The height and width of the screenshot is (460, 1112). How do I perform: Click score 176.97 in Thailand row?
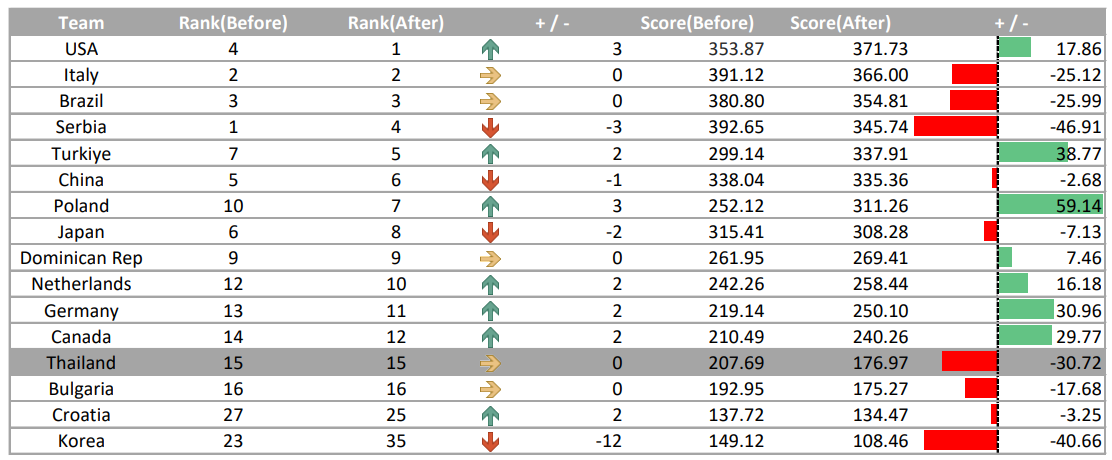pyautogui.click(x=880, y=364)
